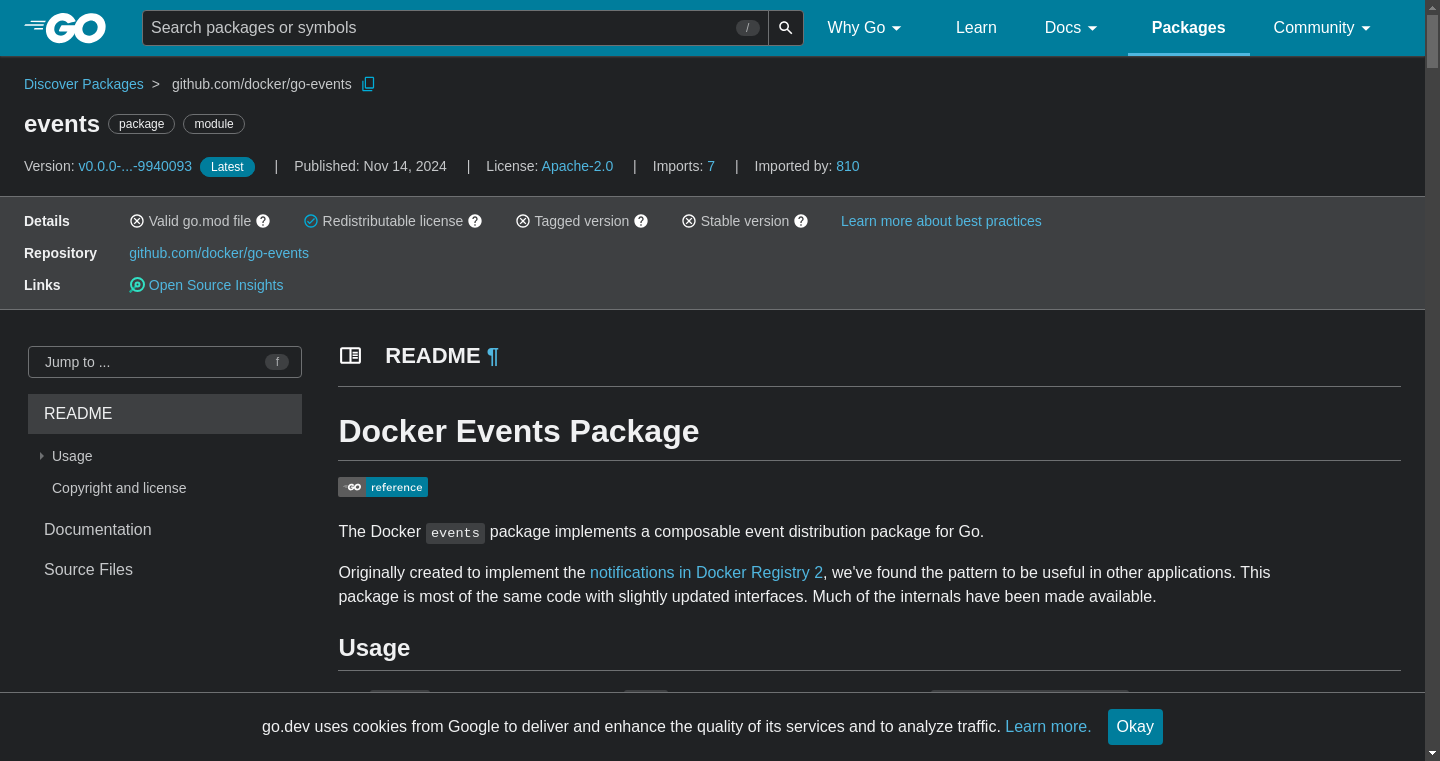Click the Published: Nov 14, 2024 text
The image size is (1440, 761).
370,166
